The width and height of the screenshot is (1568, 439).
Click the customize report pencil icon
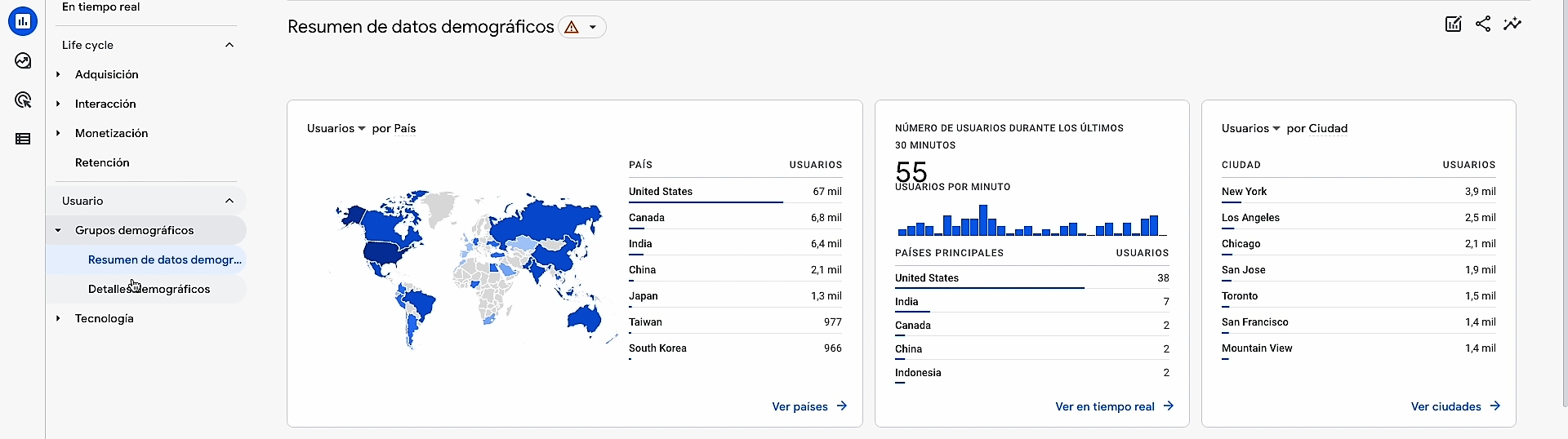[x=1454, y=24]
